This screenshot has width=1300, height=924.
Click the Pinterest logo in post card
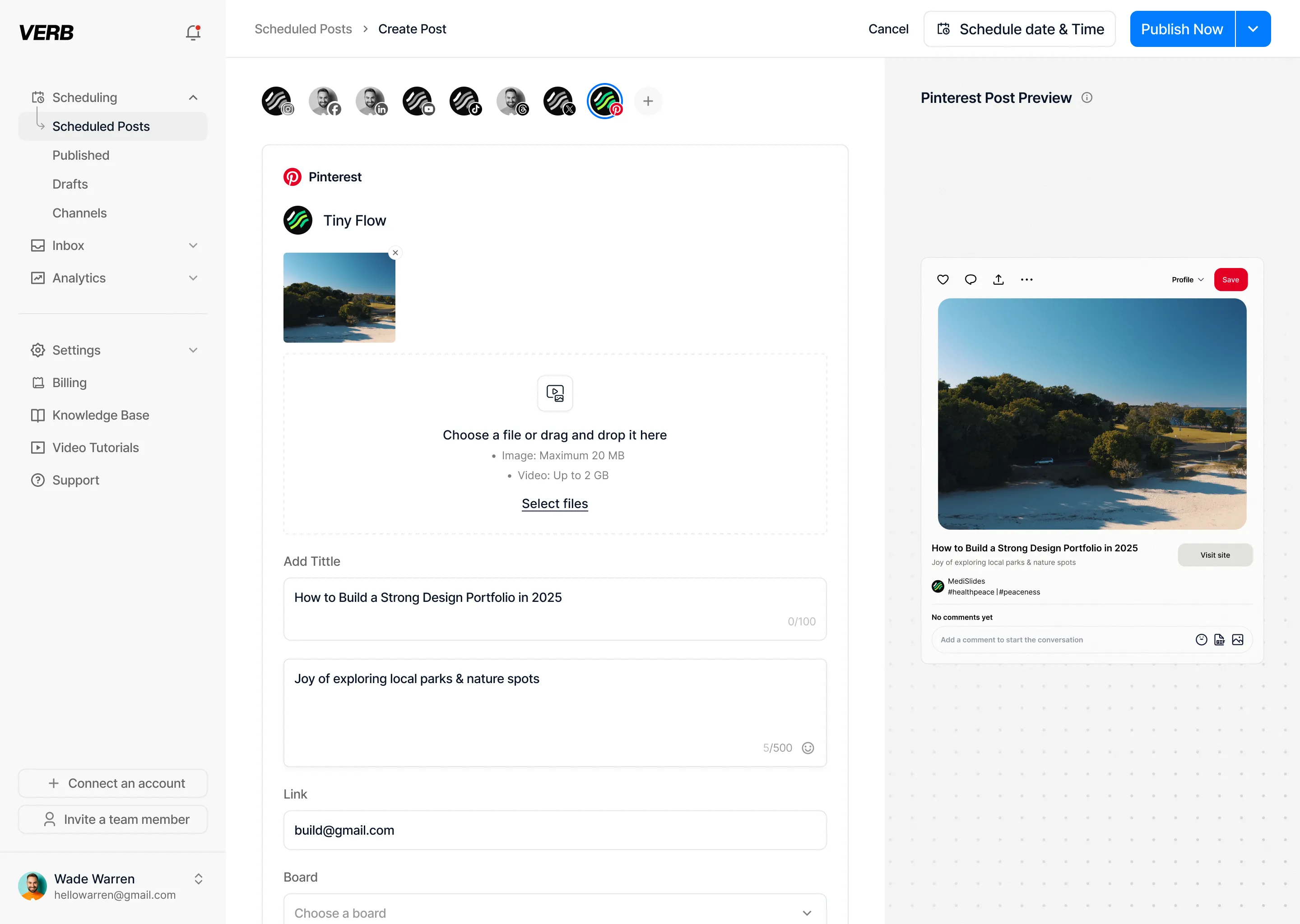(x=292, y=177)
